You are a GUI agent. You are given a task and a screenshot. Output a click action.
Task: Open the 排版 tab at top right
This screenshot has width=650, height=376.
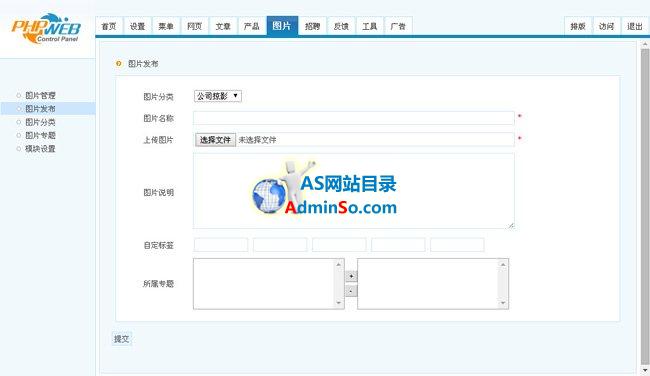pyautogui.click(x=578, y=27)
